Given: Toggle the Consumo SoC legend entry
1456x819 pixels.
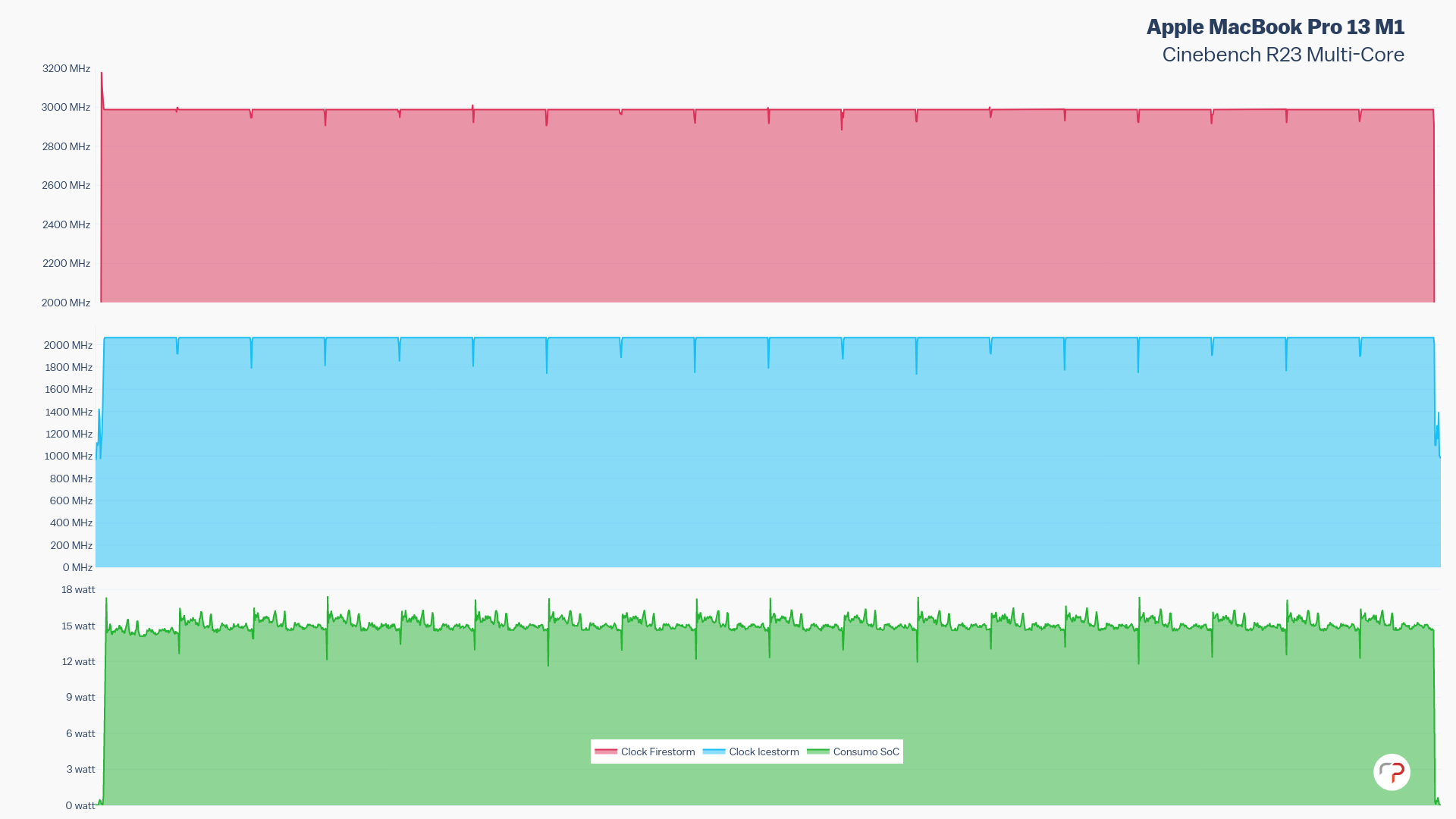Looking at the screenshot, I should tap(865, 752).
